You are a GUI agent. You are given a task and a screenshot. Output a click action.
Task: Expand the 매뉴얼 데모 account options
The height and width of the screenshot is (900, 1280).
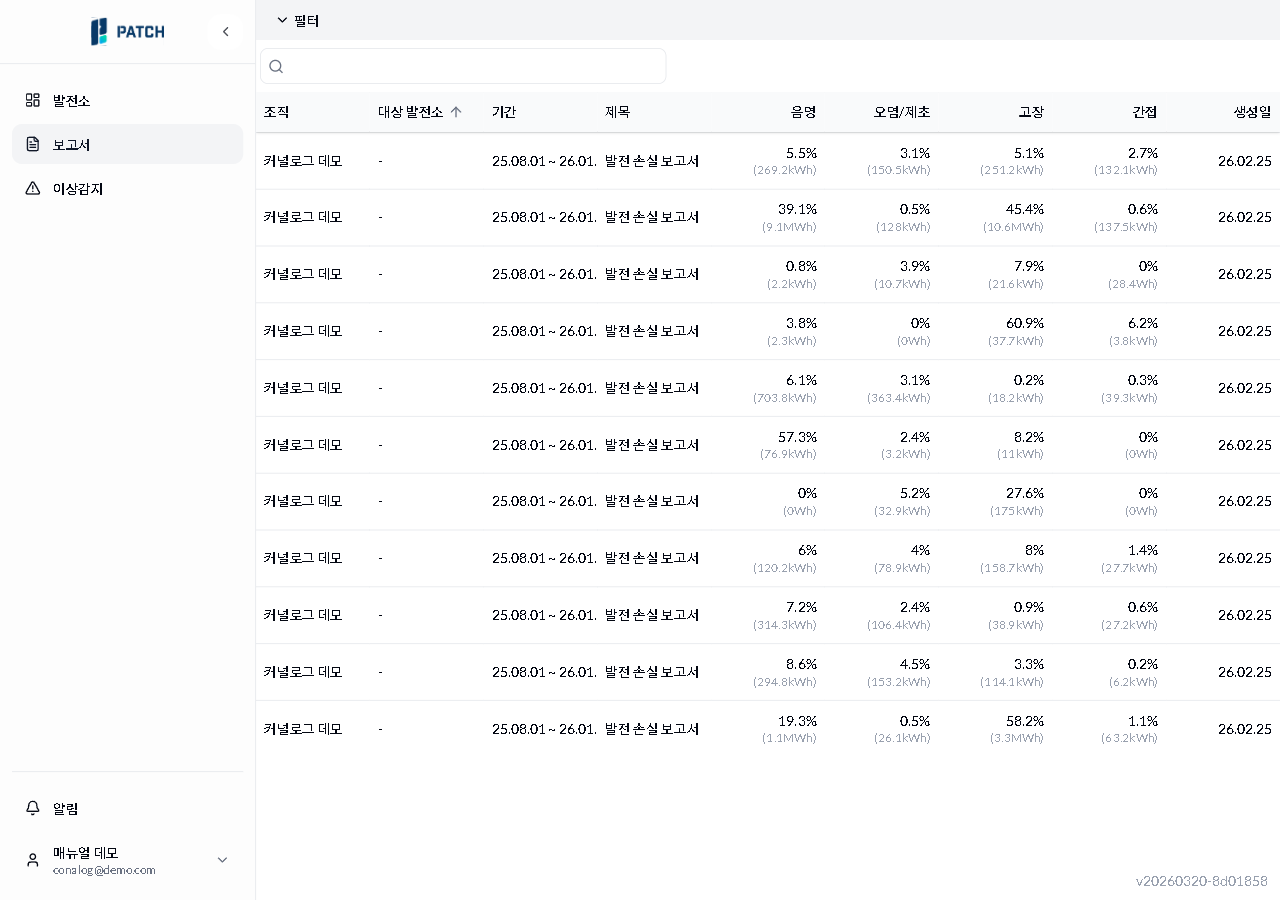[x=222, y=859]
